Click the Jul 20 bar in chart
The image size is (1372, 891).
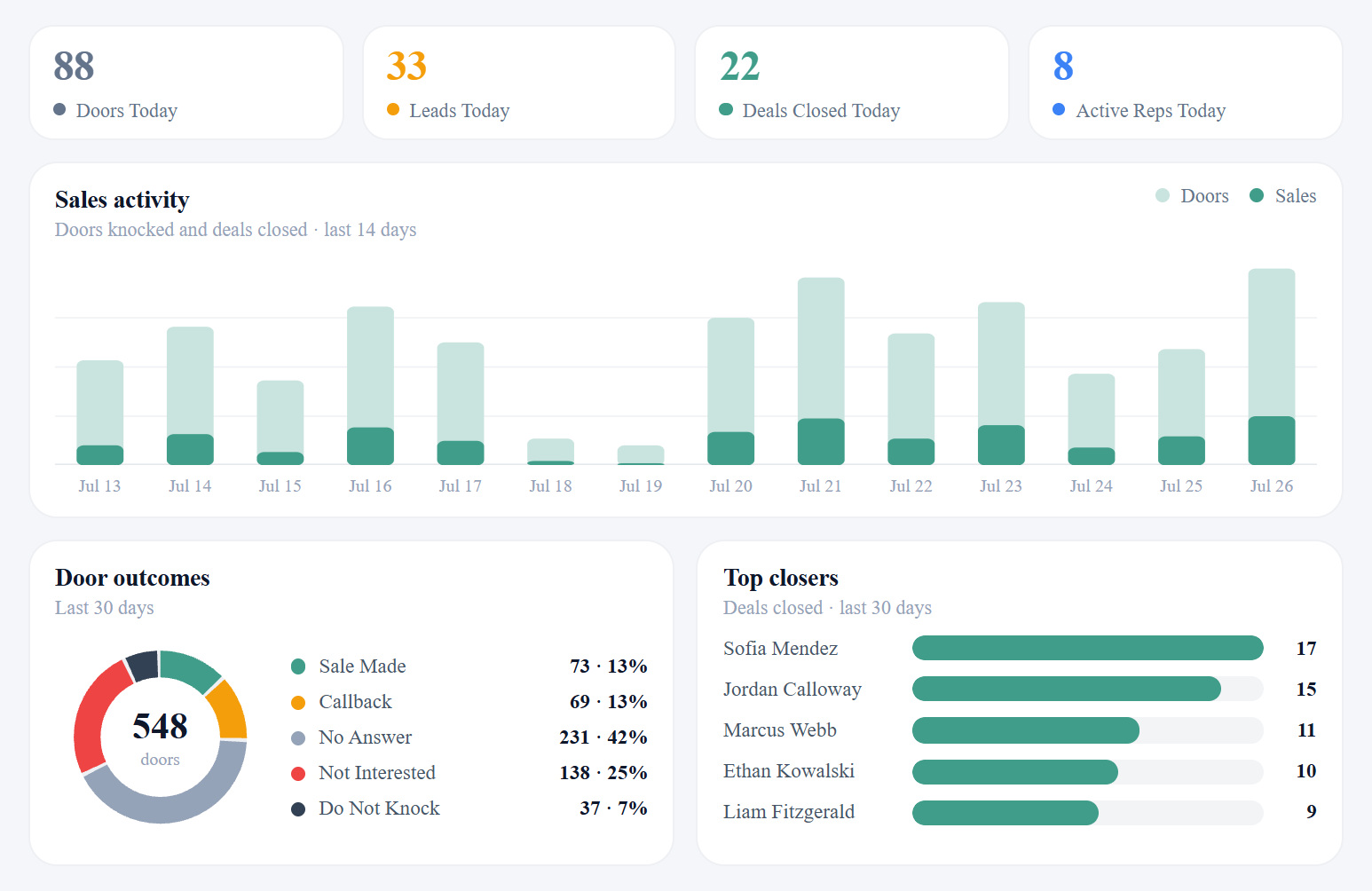point(730,391)
